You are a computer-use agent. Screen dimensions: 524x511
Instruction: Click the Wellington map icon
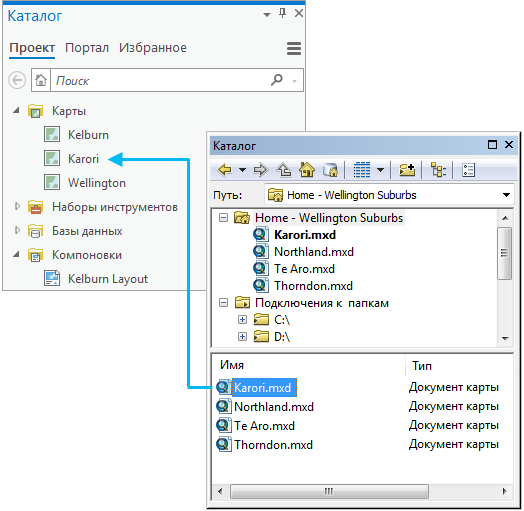click(52, 182)
